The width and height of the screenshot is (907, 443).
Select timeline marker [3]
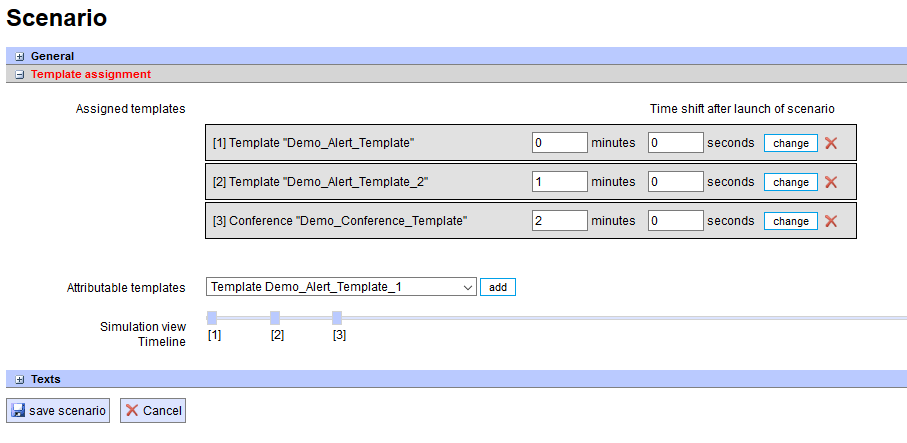pyautogui.click(x=337, y=318)
